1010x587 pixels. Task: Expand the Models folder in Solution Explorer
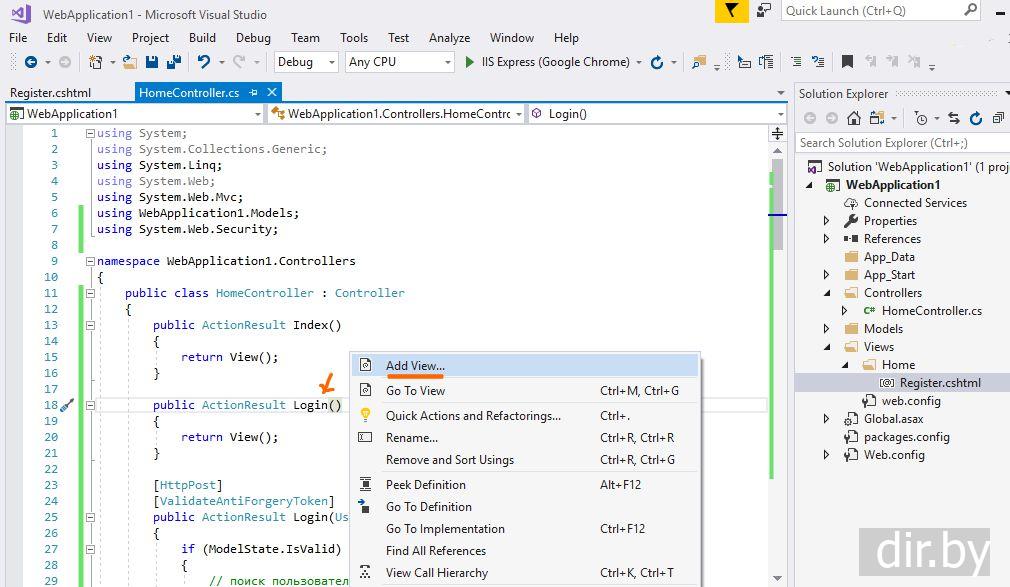point(827,329)
